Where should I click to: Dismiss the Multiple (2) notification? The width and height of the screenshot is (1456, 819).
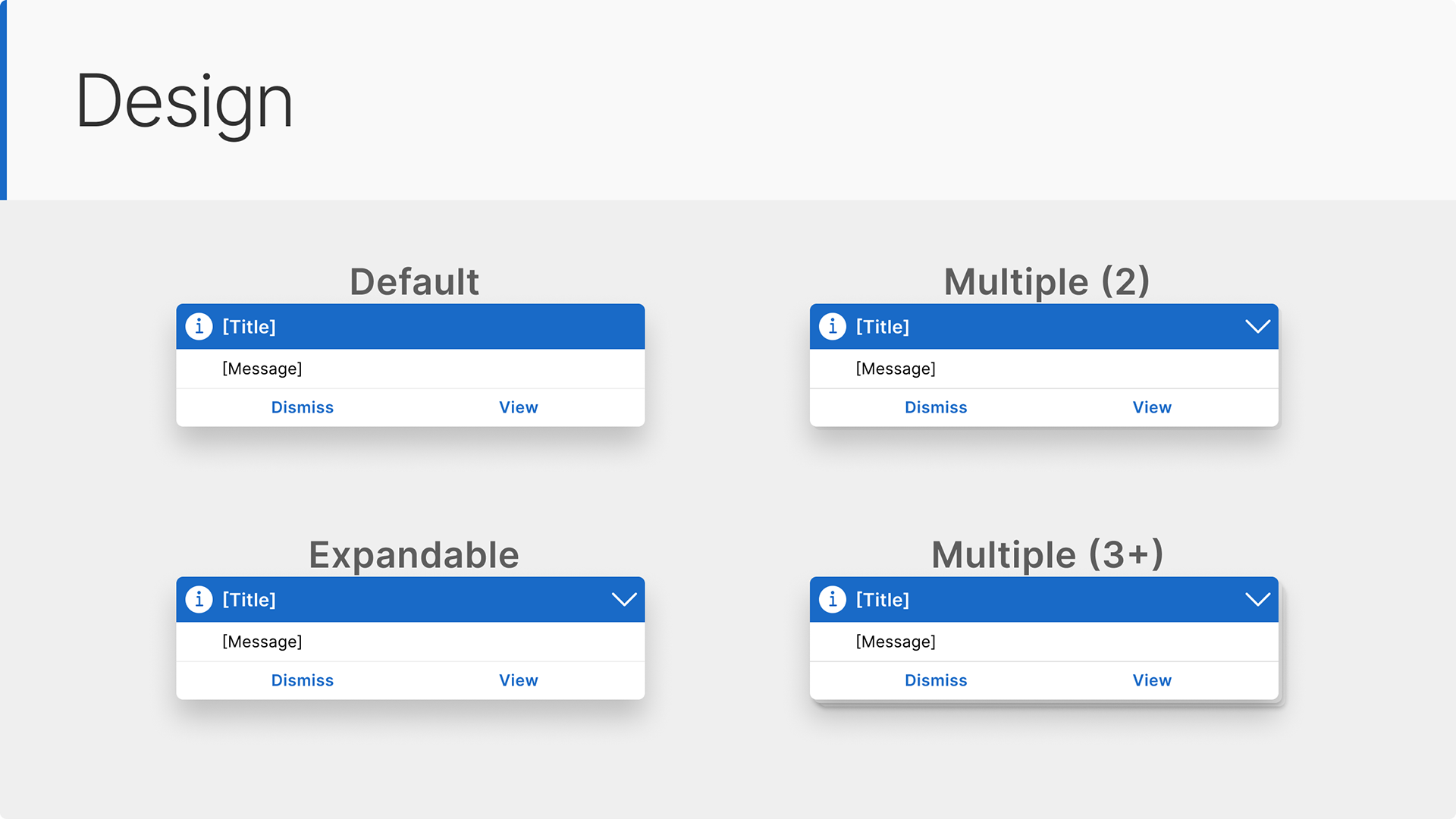tap(936, 407)
